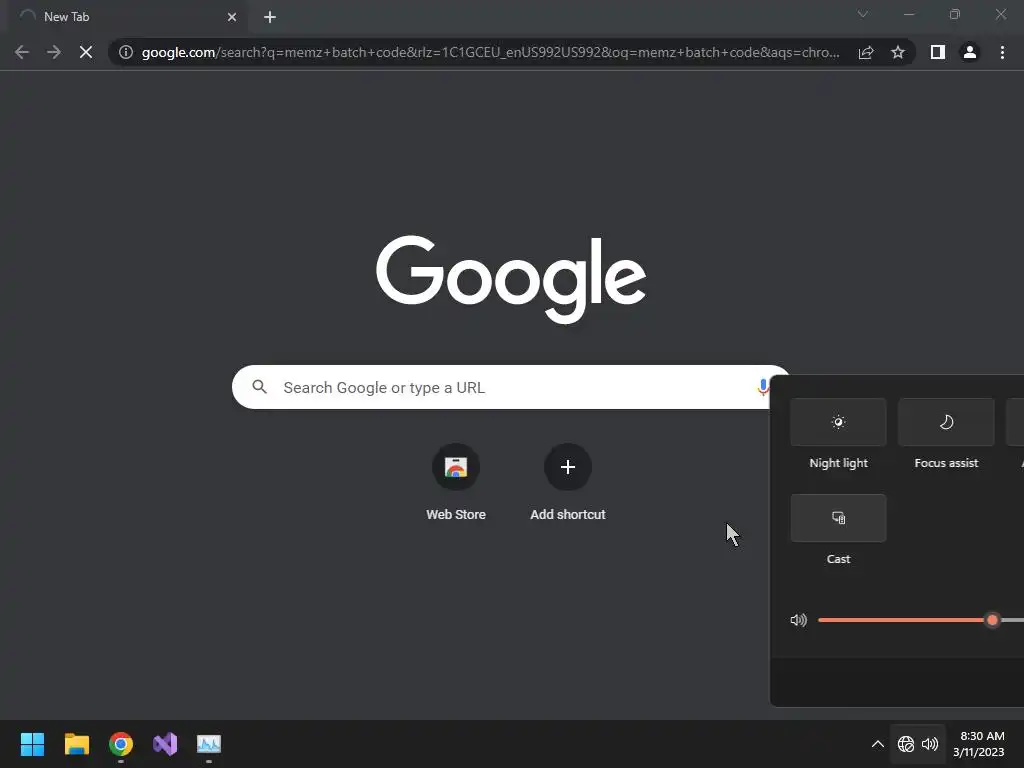1024x768 pixels.
Task: Close the New Tab tab
Action: pos(232,17)
